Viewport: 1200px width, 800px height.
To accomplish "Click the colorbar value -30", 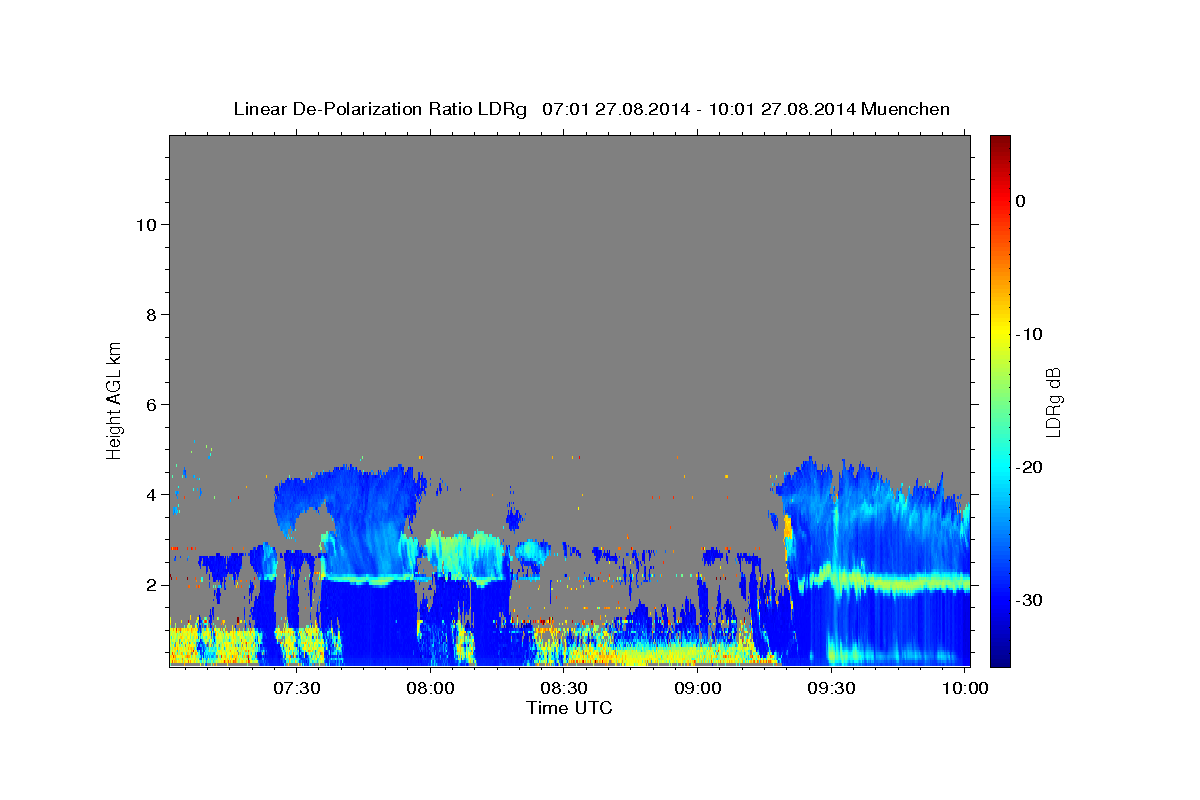I will (1029, 600).
